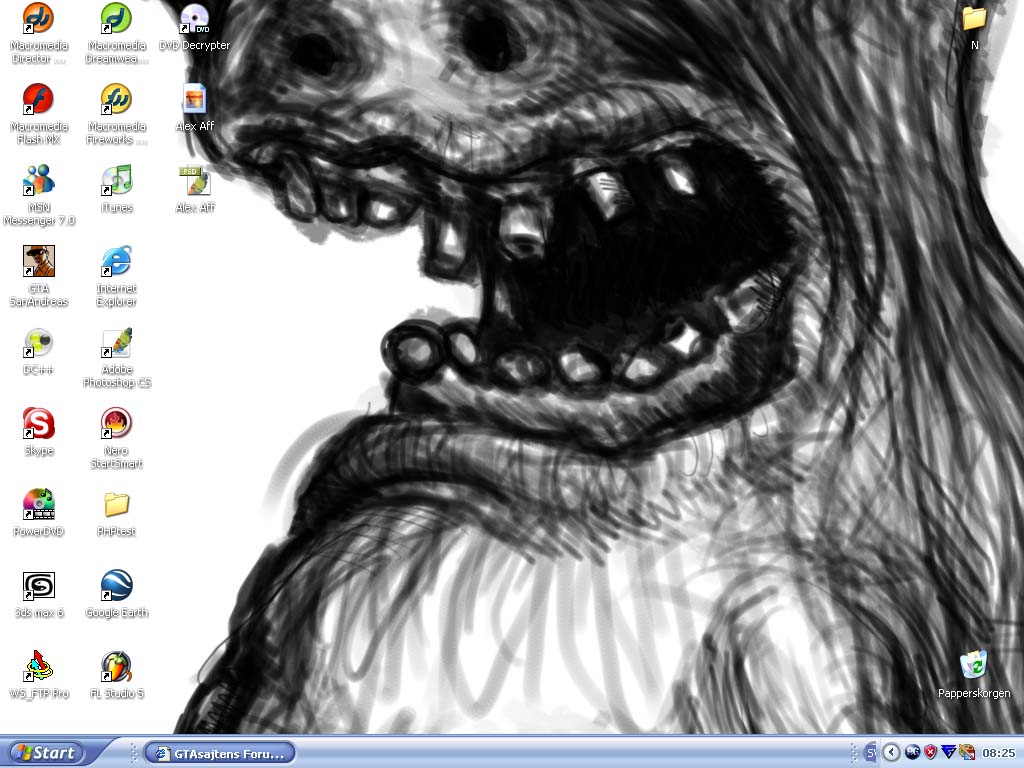Activate GTAsajtens Forum taskbar button

tap(219, 753)
